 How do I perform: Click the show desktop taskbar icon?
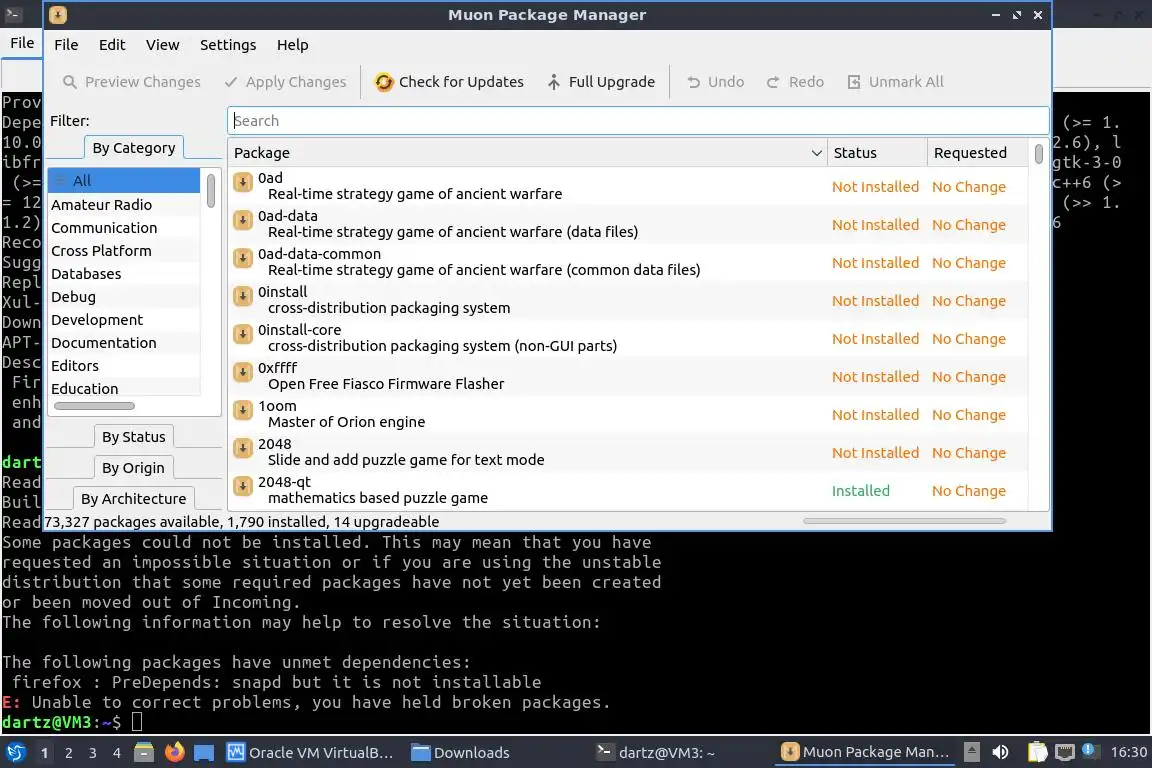204,753
